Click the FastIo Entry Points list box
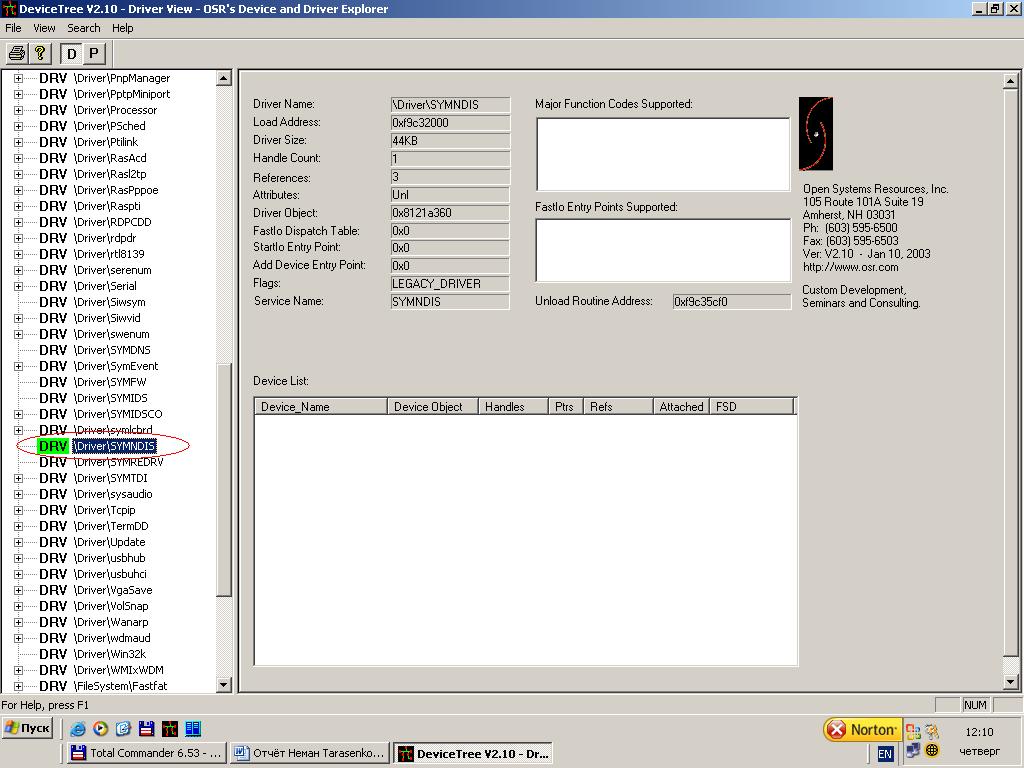This screenshot has width=1024, height=768. point(663,251)
